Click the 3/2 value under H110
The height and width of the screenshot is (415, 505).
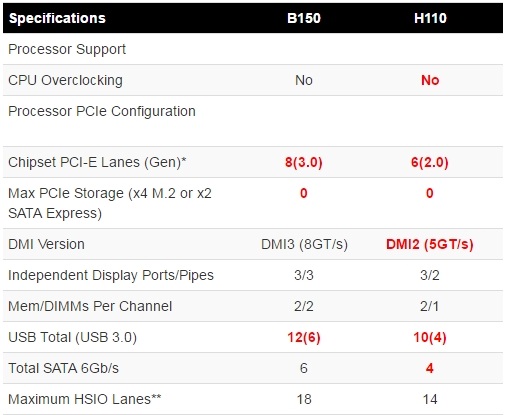pos(430,275)
